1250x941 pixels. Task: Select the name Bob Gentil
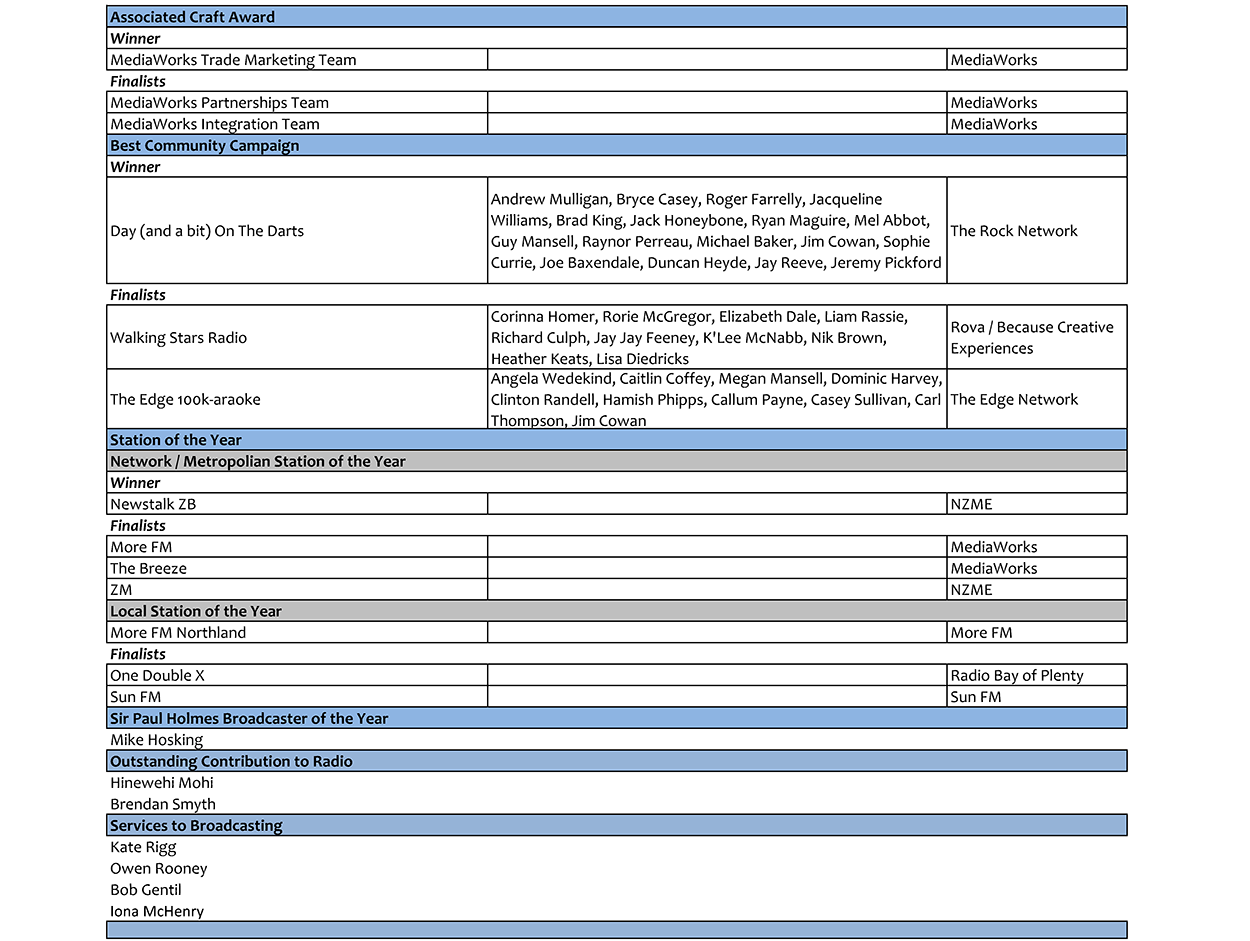click(x=146, y=890)
